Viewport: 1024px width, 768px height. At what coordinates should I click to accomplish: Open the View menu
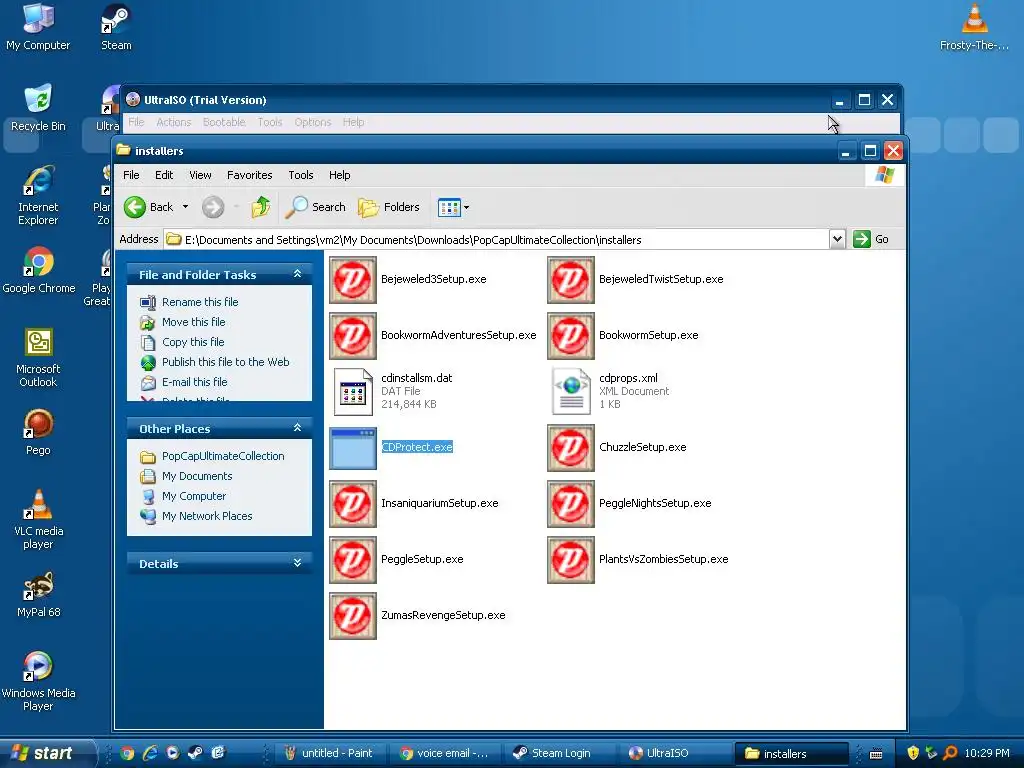point(200,175)
